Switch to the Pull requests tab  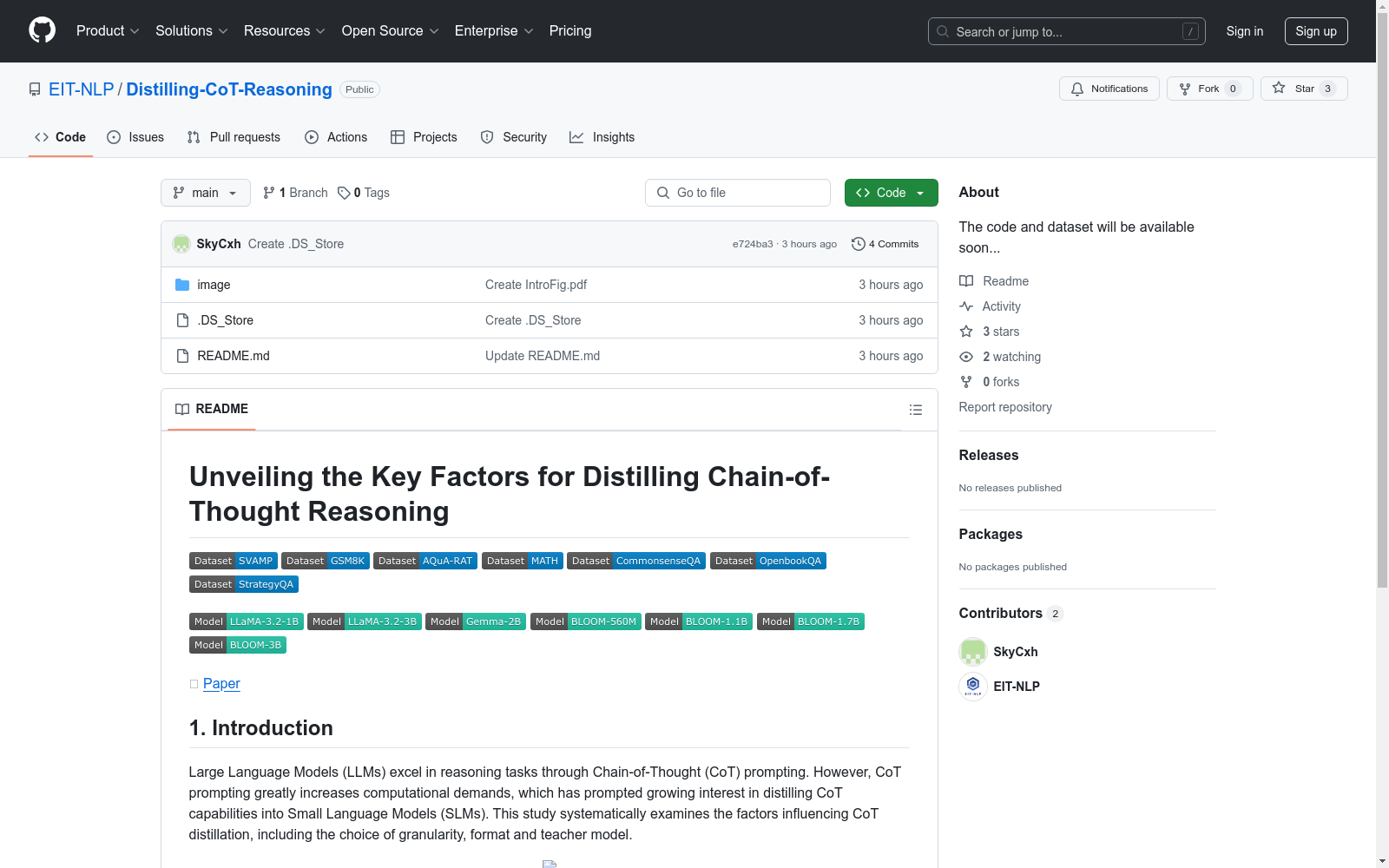(234, 137)
